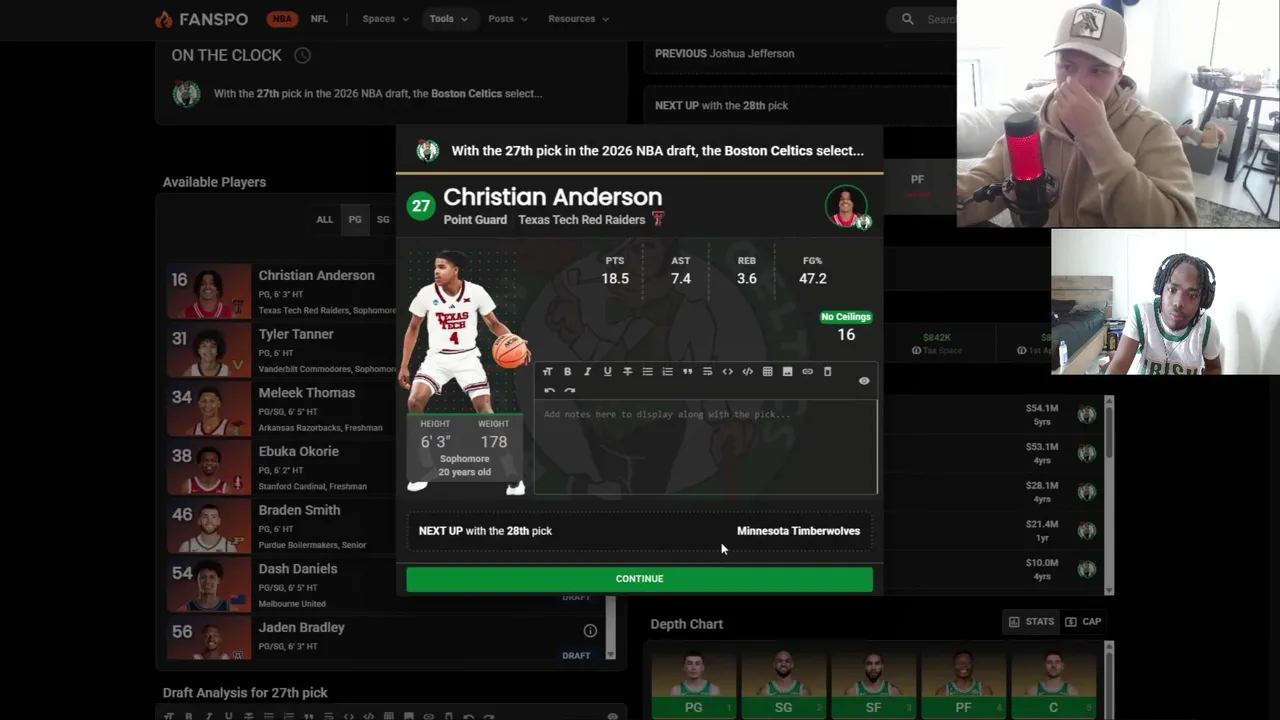1280x720 pixels.
Task: Insert a table in pick notes toolbar
Action: (767, 372)
